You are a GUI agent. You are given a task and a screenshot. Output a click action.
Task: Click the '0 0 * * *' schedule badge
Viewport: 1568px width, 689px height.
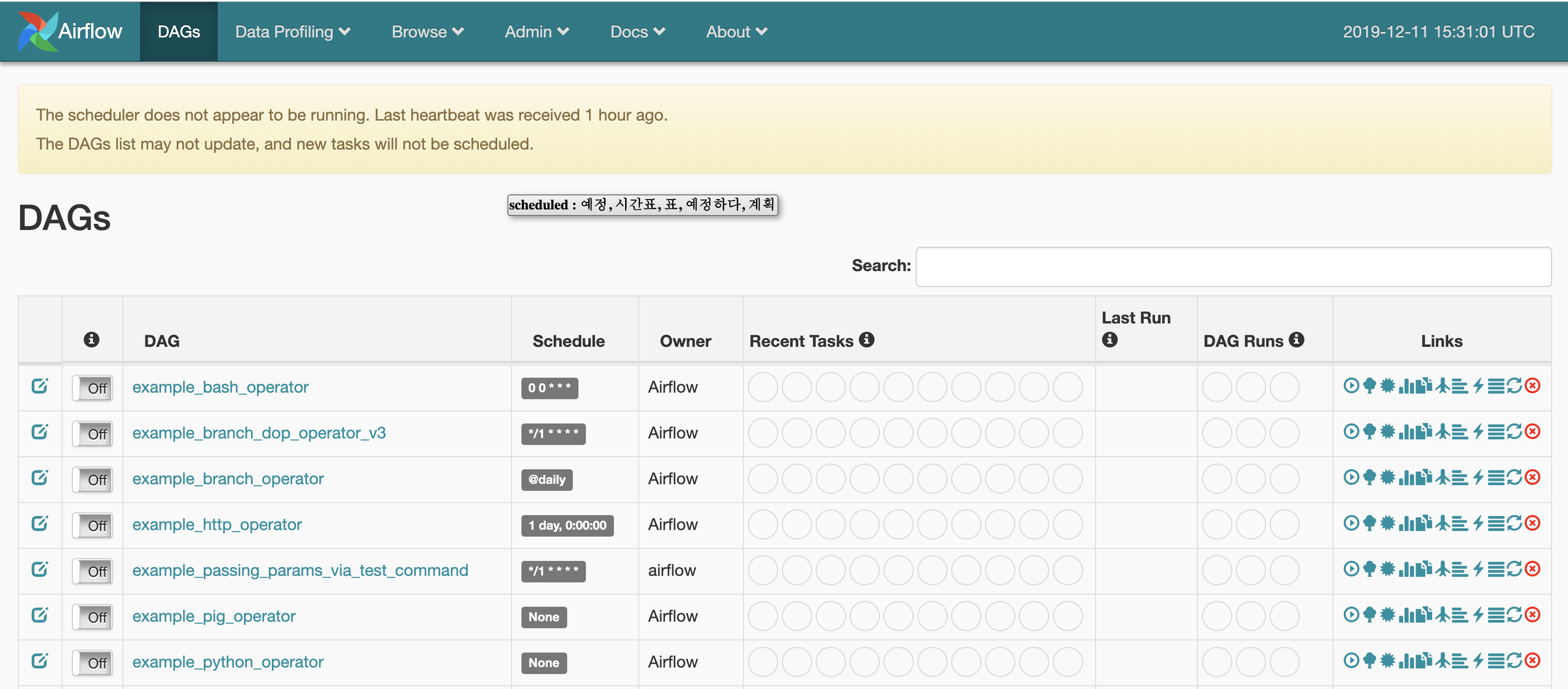click(549, 388)
